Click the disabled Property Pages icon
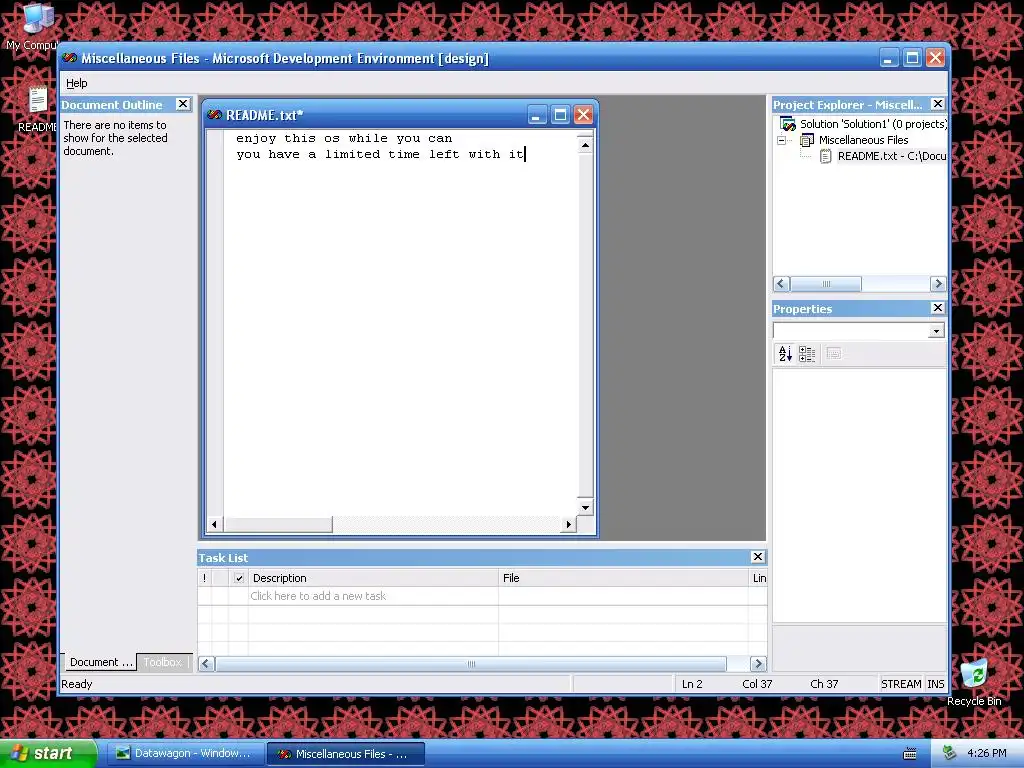The image size is (1024, 768). 834,353
